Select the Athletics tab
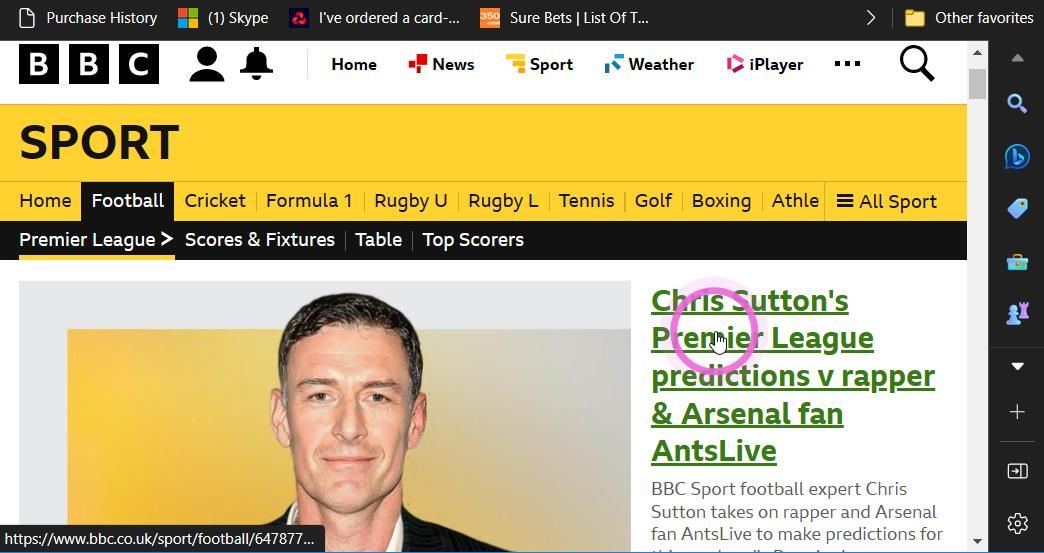This screenshot has height=553, width=1044. tap(795, 201)
